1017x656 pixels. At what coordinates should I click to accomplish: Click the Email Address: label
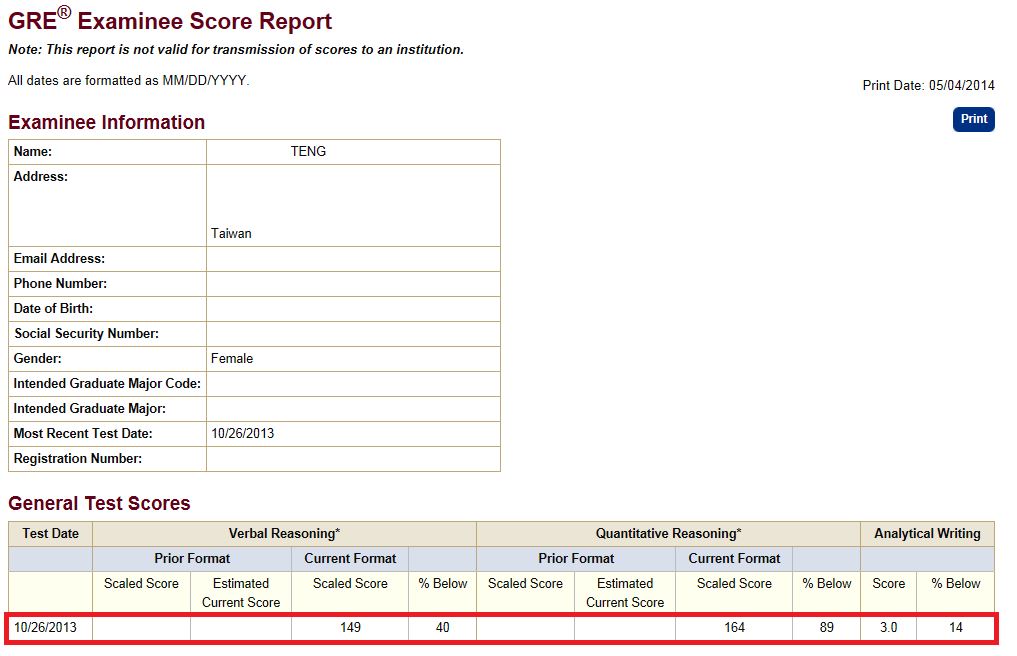click(x=59, y=258)
